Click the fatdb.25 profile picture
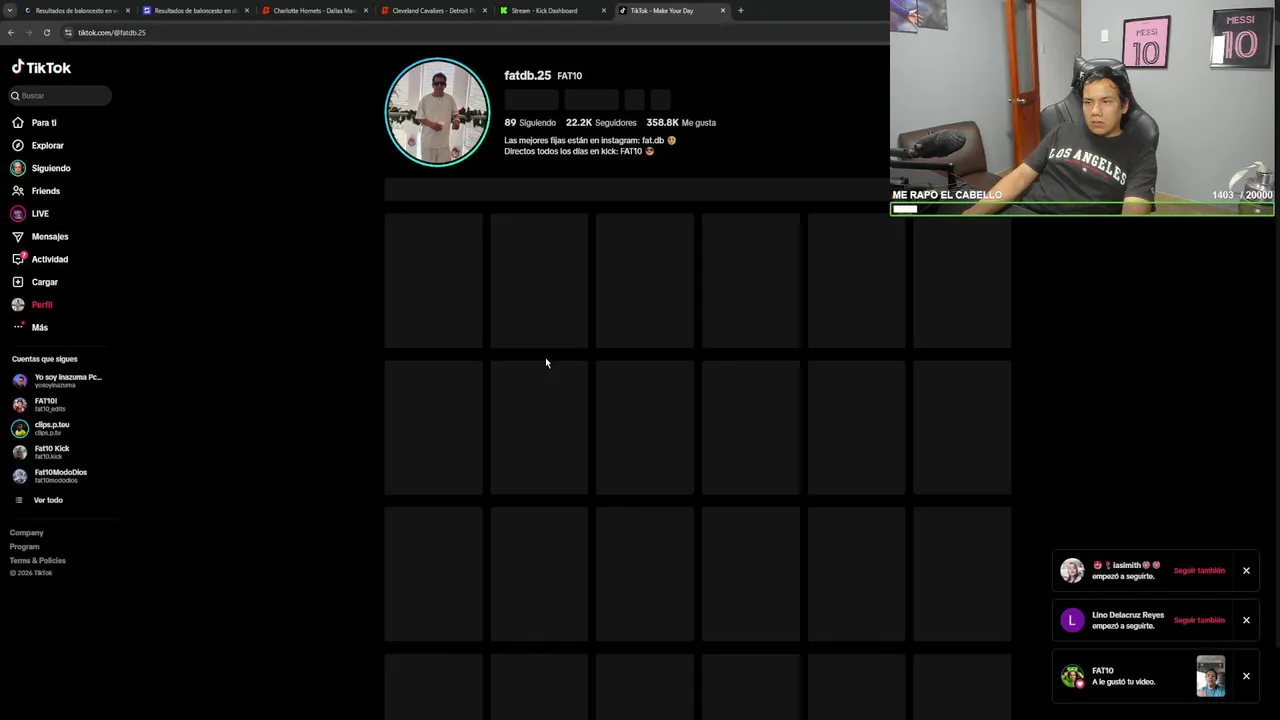Image resolution: width=1280 pixels, height=720 pixels. [x=437, y=112]
